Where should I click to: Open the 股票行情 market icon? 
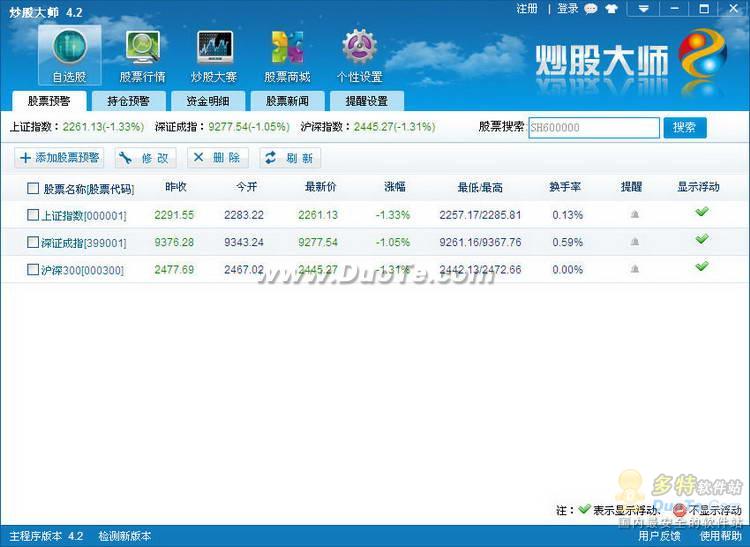click(x=143, y=55)
